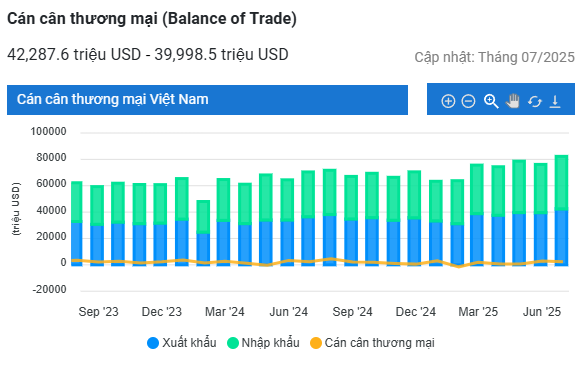Click the zoom in plus icon

[448, 101]
